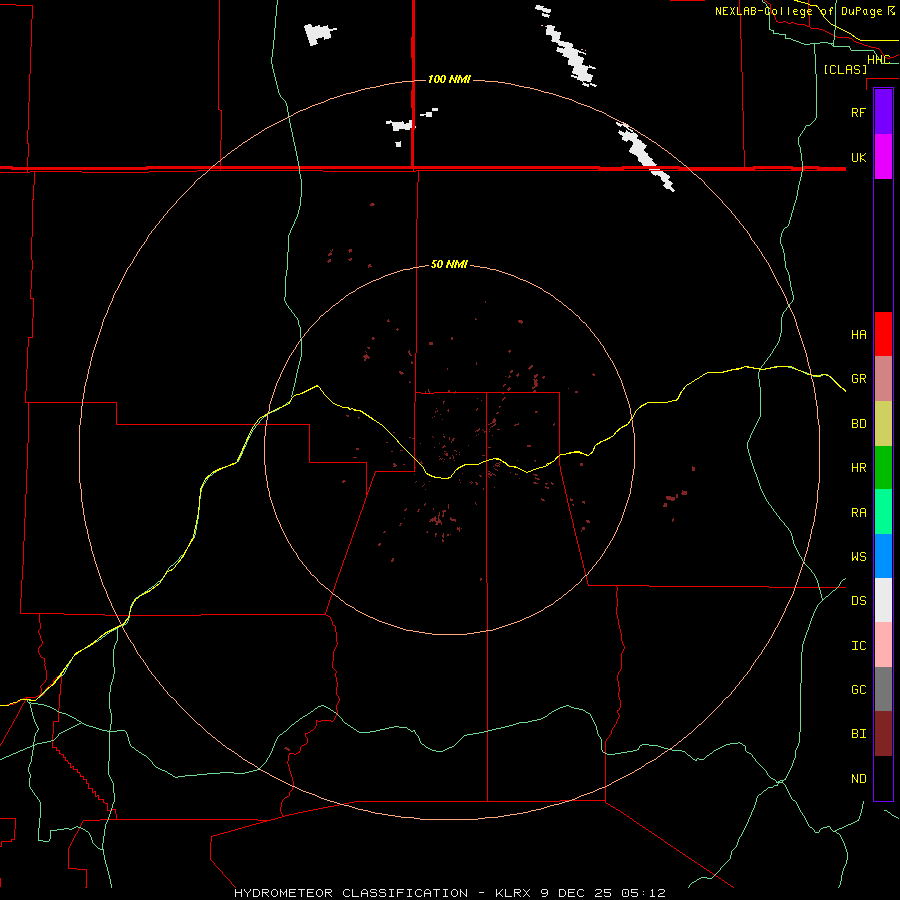The width and height of the screenshot is (900, 900).
Task: Select the WS legend label
Action: tap(858, 556)
